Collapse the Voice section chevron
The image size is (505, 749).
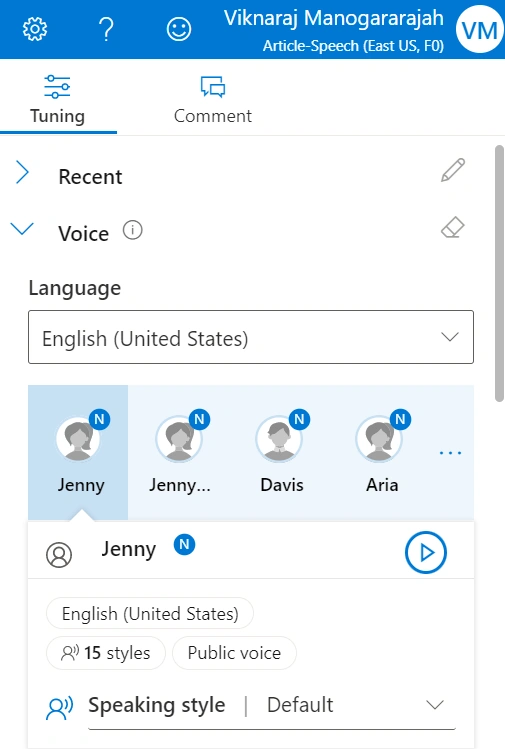(x=22, y=229)
